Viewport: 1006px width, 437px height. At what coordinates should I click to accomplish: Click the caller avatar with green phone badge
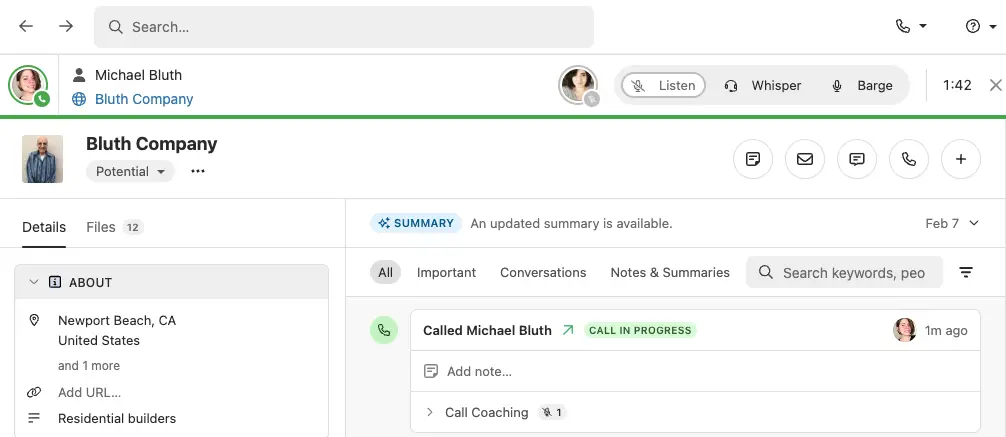click(x=28, y=85)
